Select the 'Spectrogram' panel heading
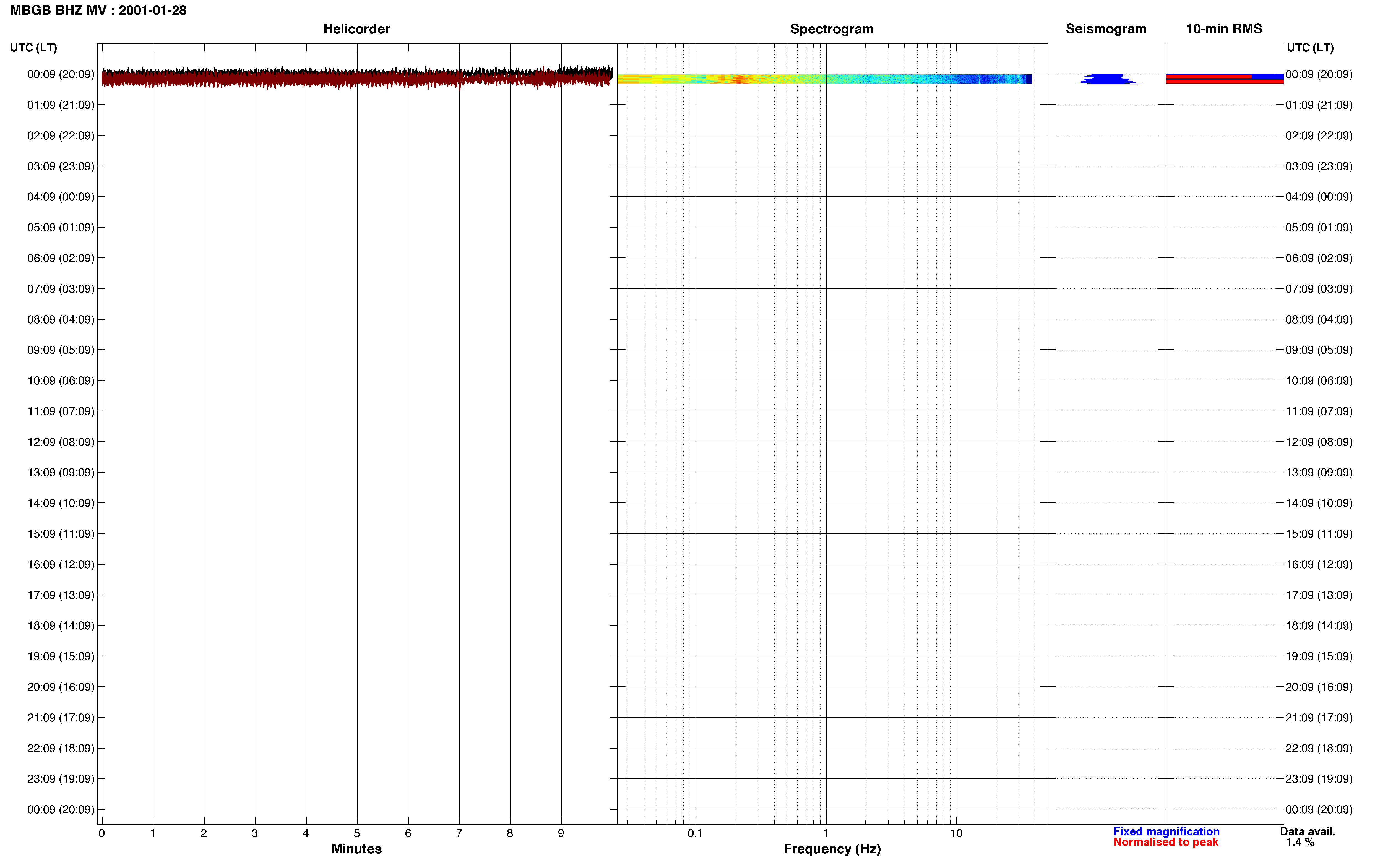Viewport: 1388px width, 868px height. [832, 29]
